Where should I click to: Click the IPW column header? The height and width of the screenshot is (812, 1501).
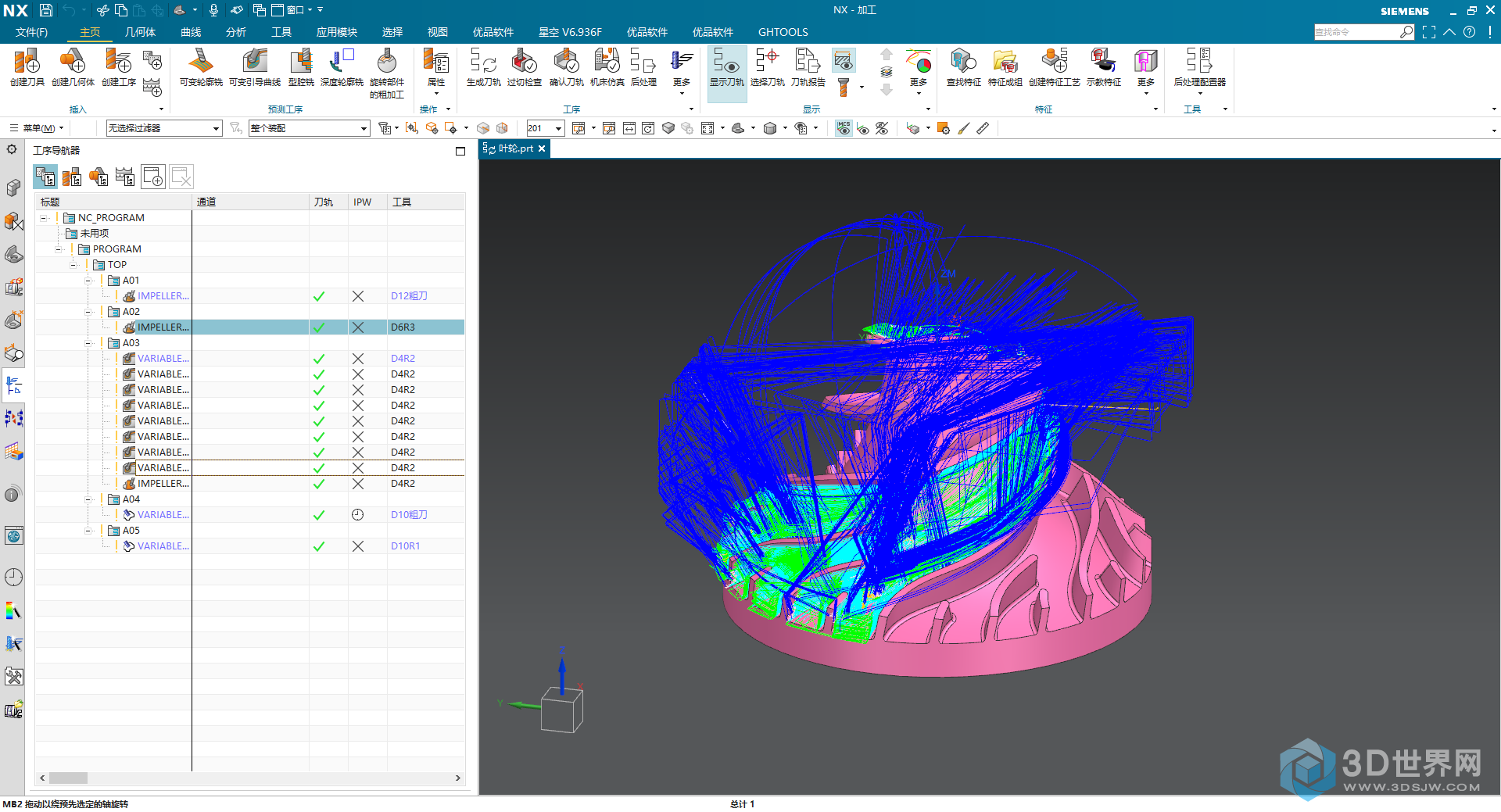click(367, 202)
